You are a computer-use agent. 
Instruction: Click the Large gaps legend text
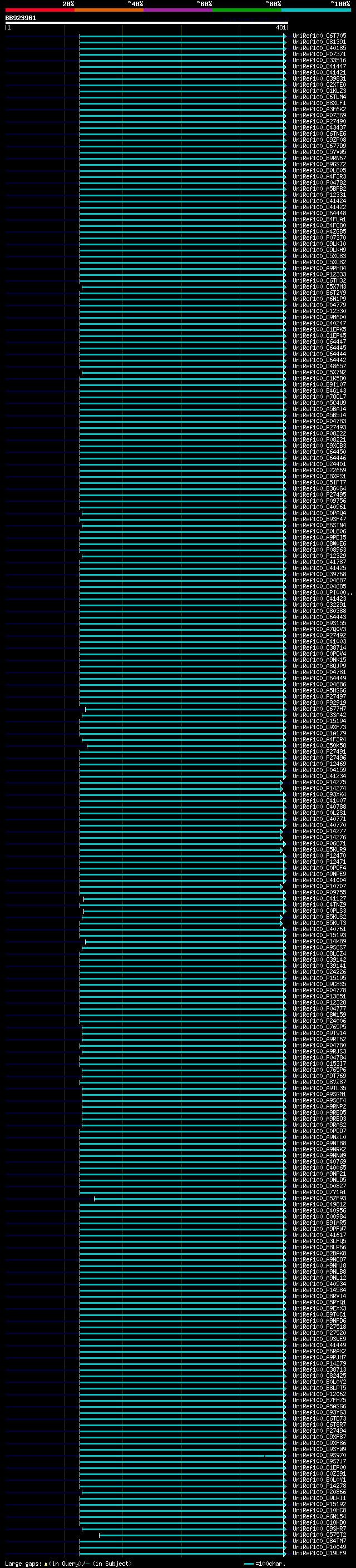coord(68,1564)
